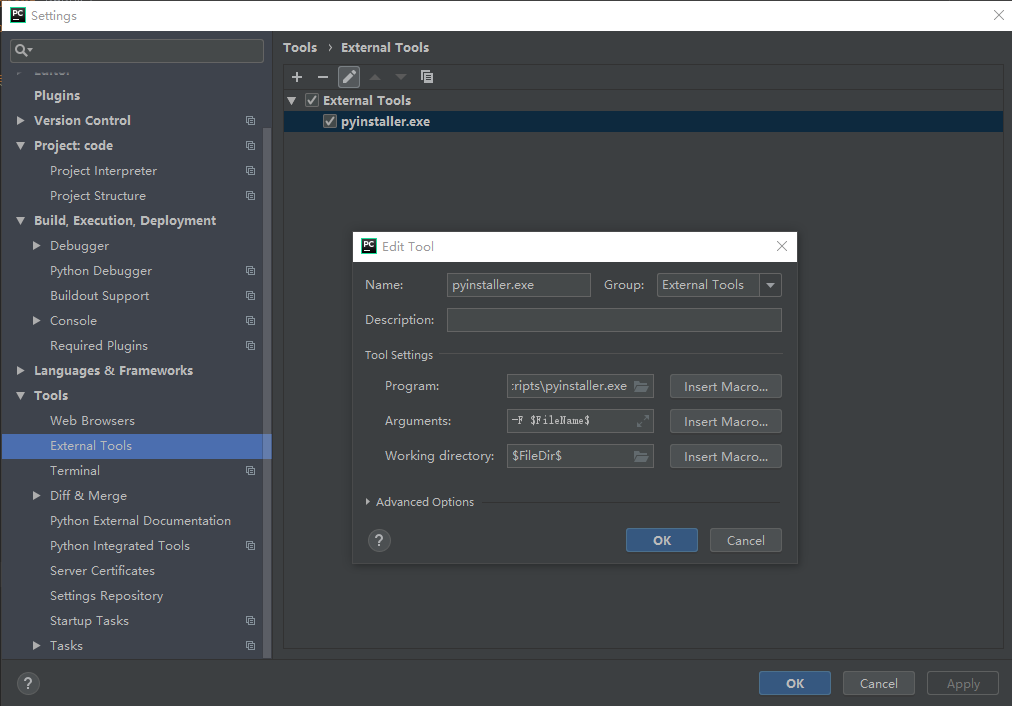
Task: Click project-level icon beside Console
Action: 250,321
